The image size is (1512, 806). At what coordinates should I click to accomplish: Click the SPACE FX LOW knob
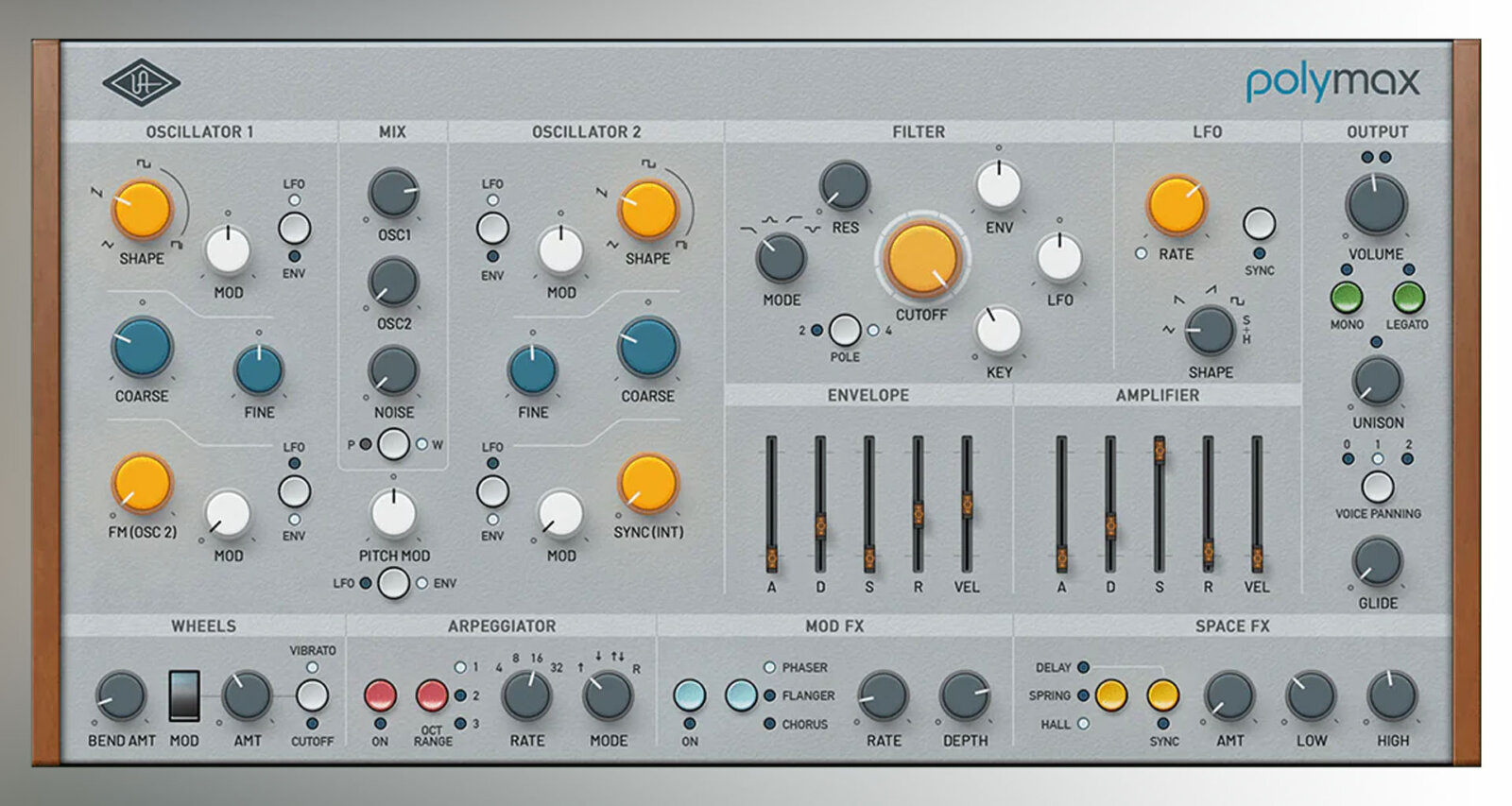point(1310,696)
